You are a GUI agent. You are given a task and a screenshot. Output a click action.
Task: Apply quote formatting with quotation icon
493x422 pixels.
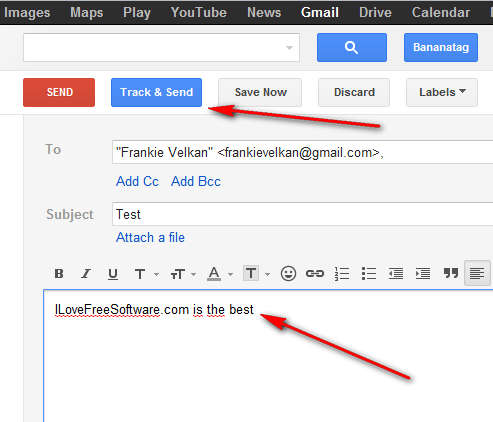pyautogui.click(x=451, y=273)
